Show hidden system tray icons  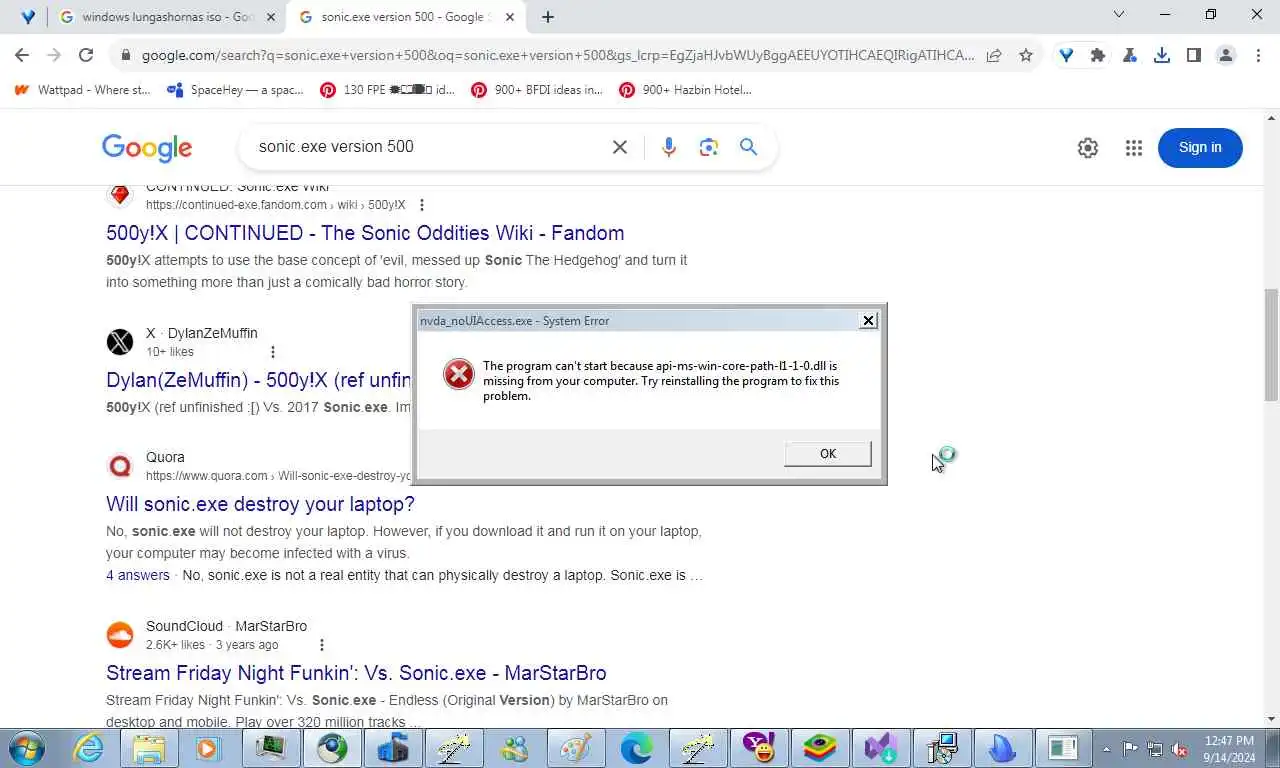point(1106,748)
